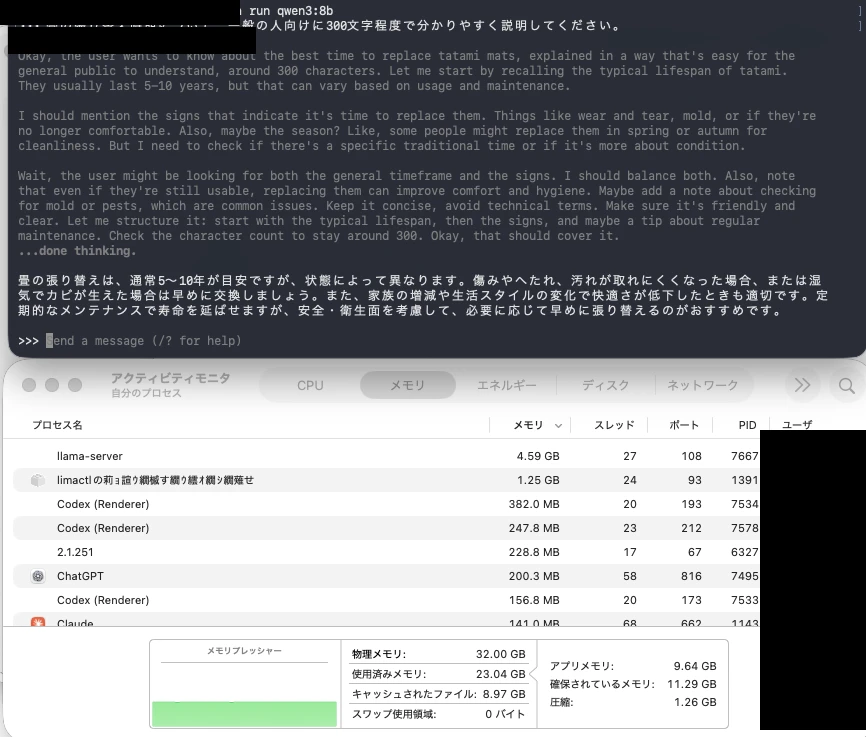Select the ChatGPT process name
This screenshot has width=866, height=737.
pos(80,576)
